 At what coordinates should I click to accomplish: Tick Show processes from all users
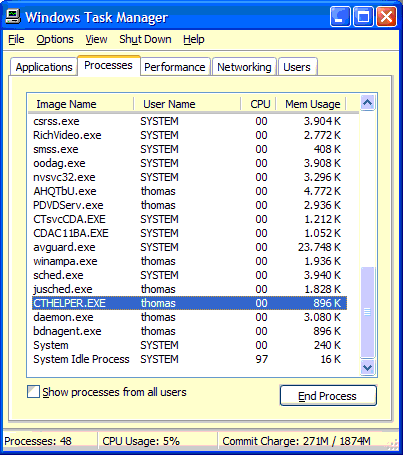[33, 392]
